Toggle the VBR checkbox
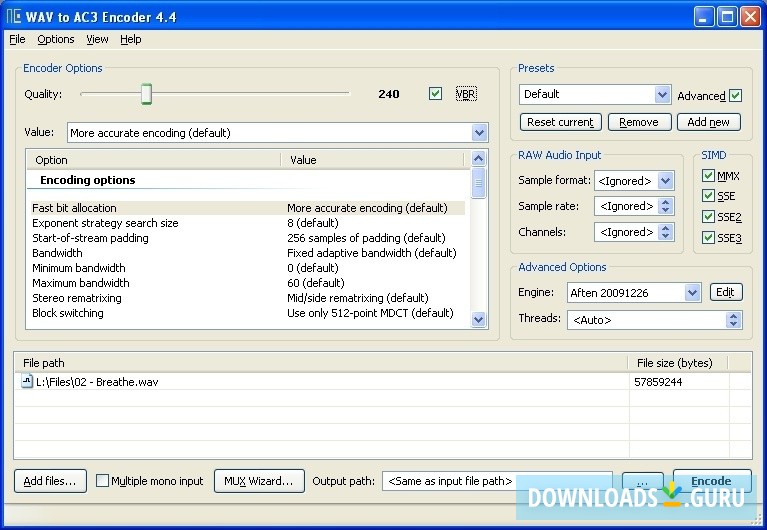This screenshot has height=530, width=767. (435, 93)
